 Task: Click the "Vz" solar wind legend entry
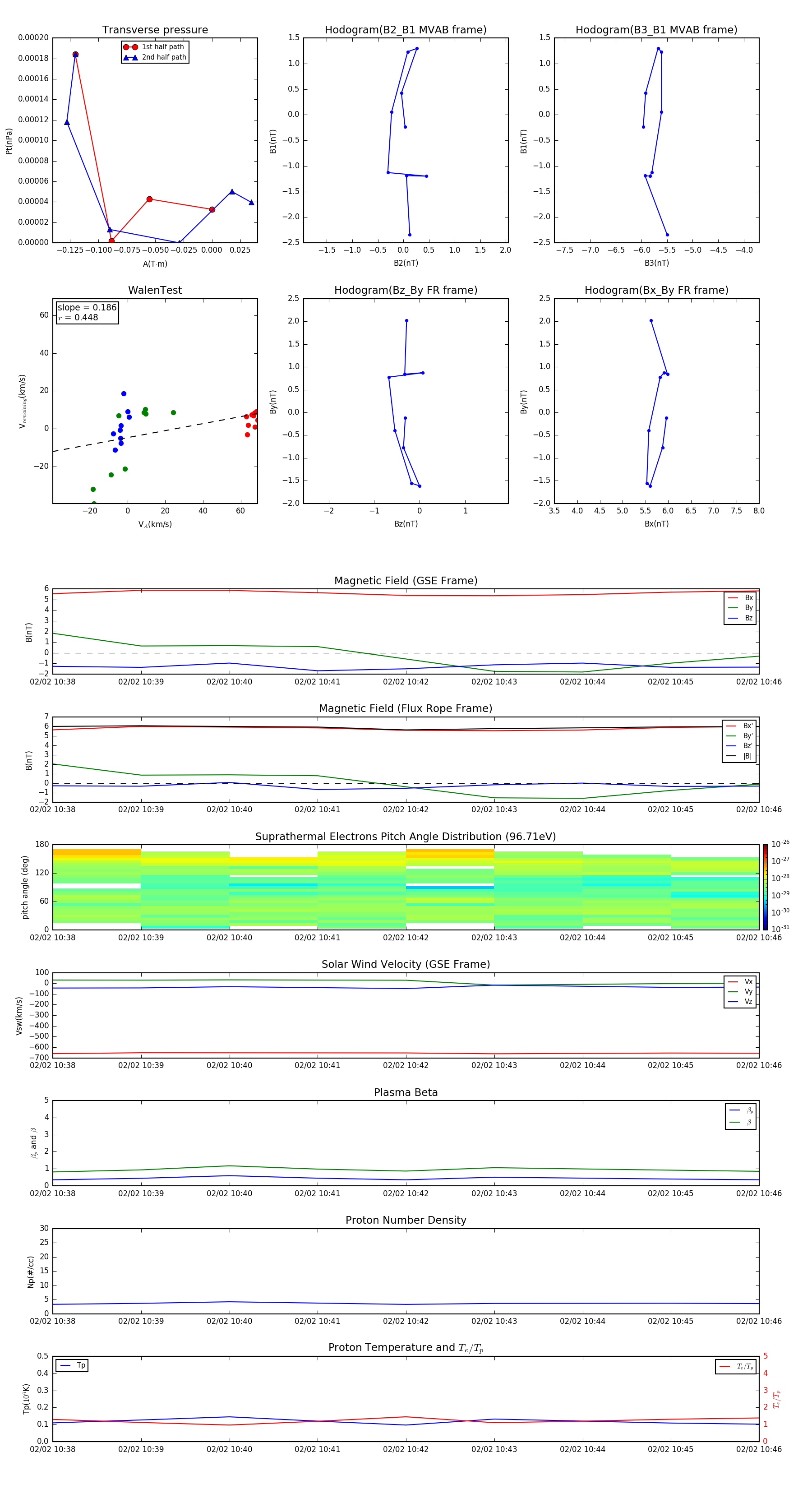tap(740, 1002)
